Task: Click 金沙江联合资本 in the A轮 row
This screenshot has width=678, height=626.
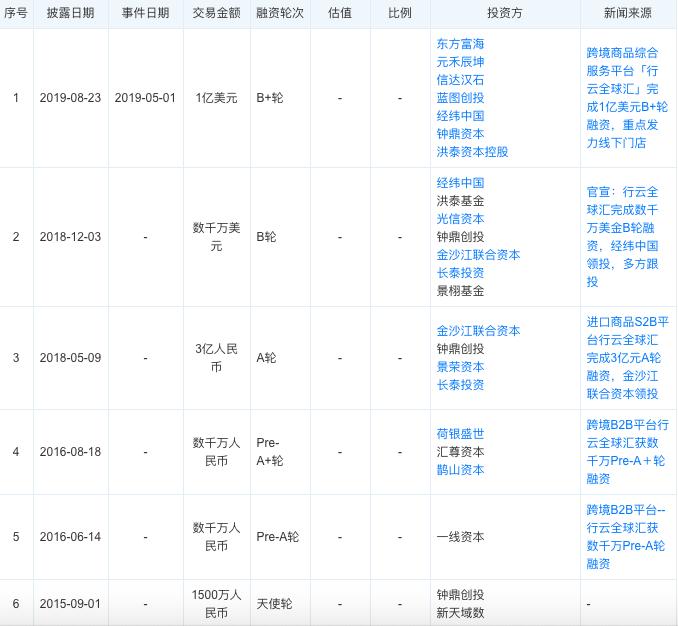Action: point(478,331)
